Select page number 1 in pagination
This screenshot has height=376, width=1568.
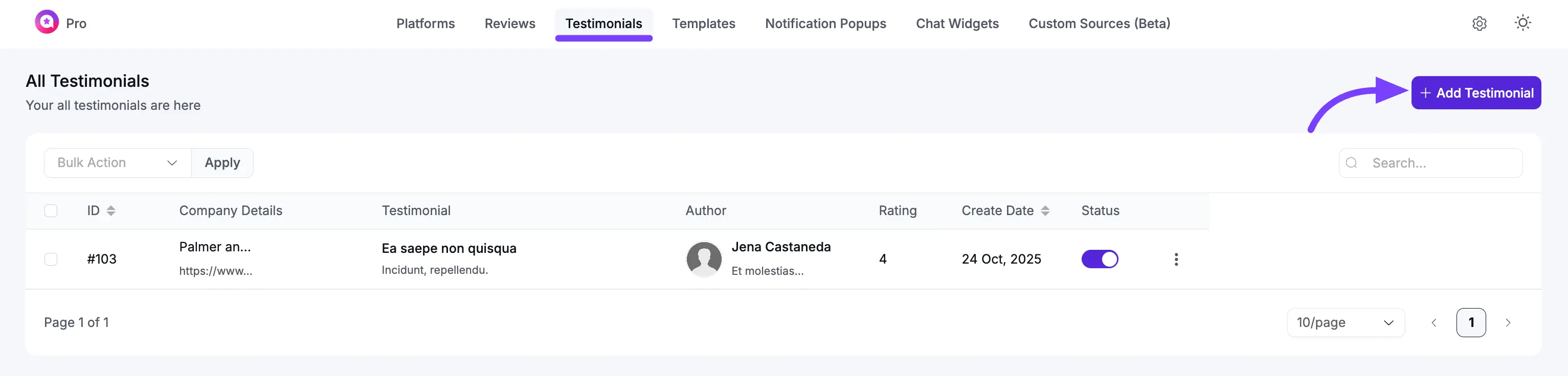1471,322
